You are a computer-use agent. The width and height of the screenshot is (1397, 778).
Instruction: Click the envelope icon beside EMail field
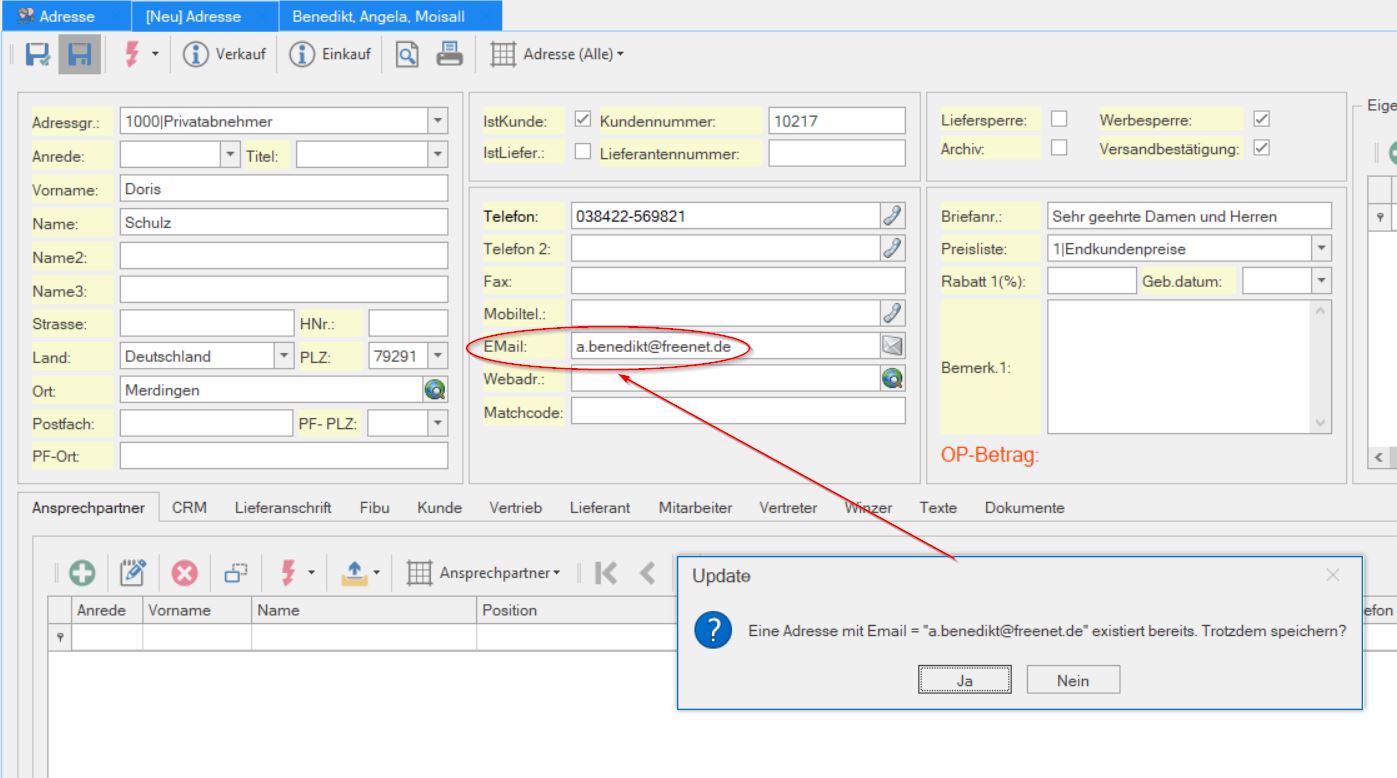point(892,347)
